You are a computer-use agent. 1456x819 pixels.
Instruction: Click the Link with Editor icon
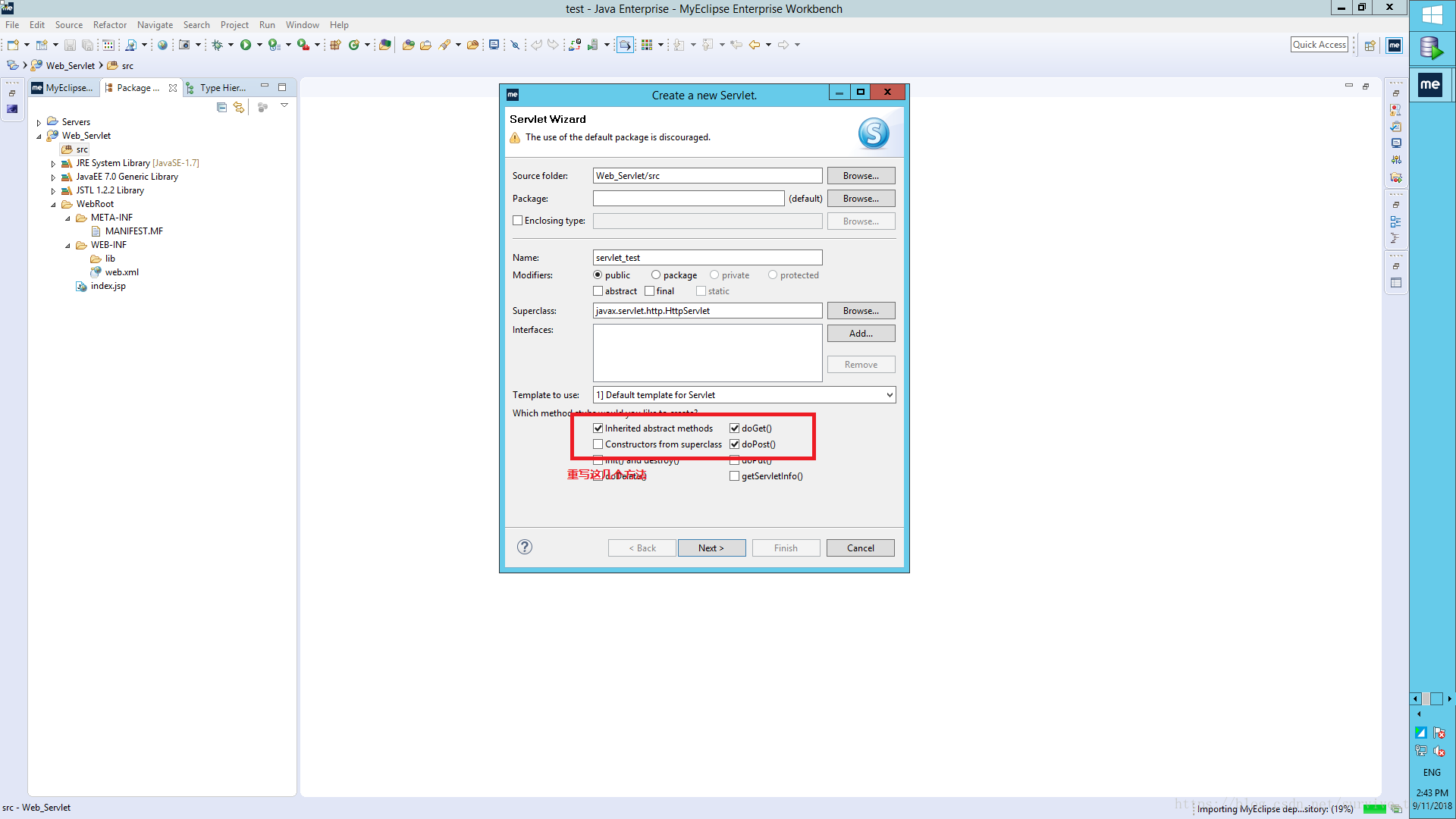pos(239,108)
